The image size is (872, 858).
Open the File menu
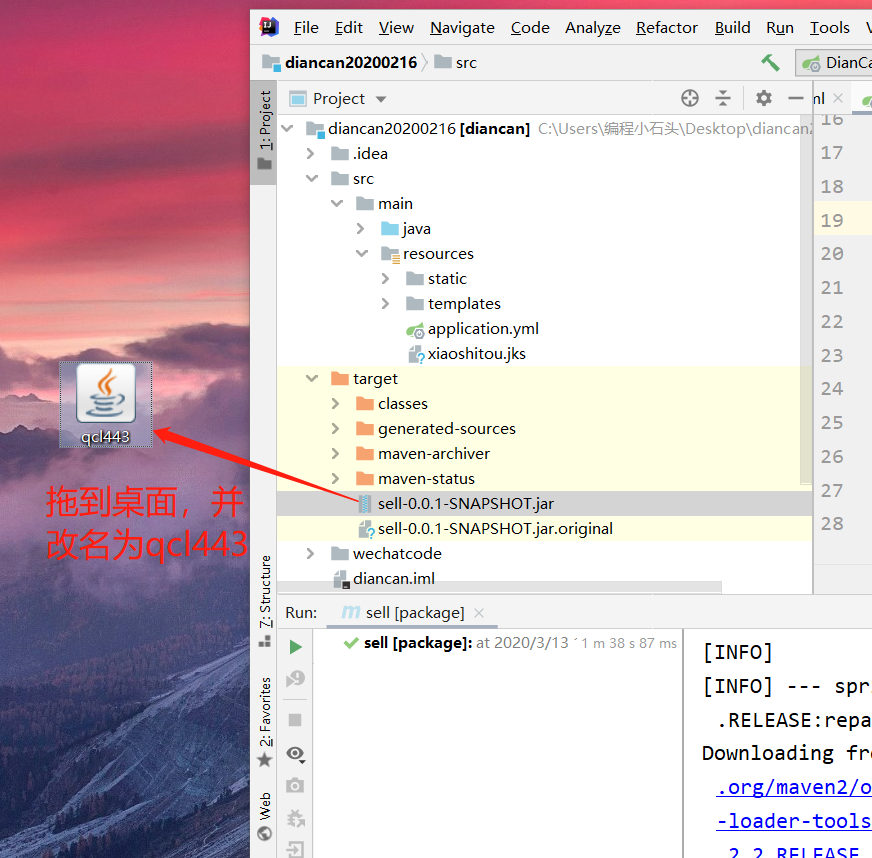[x=306, y=27]
